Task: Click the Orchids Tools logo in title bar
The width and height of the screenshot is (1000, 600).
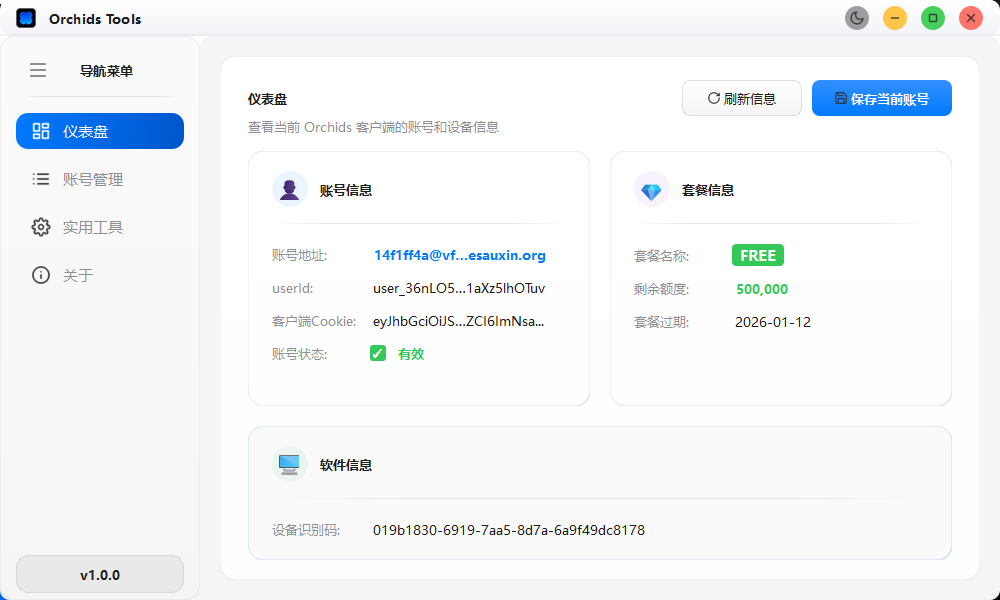Action: (26, 17)
